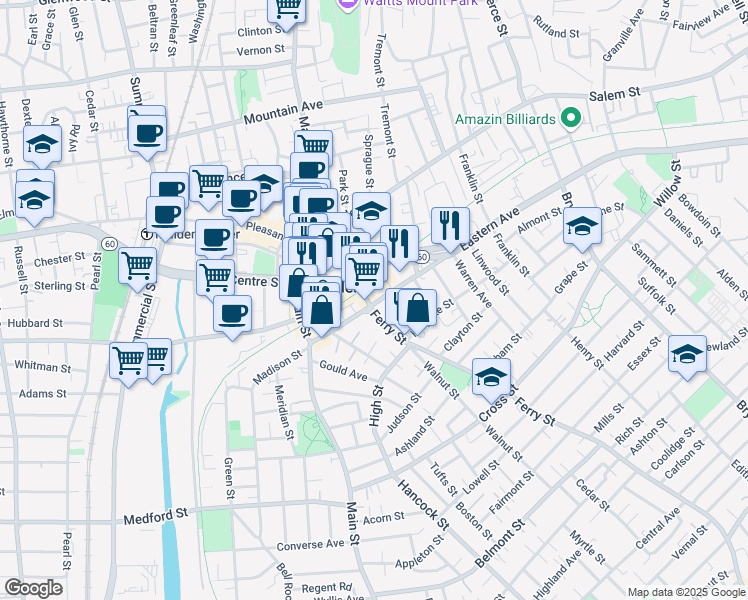Select the Rutland St label
This screenshot has height=600, width=748.
click(x=556, y=27)
